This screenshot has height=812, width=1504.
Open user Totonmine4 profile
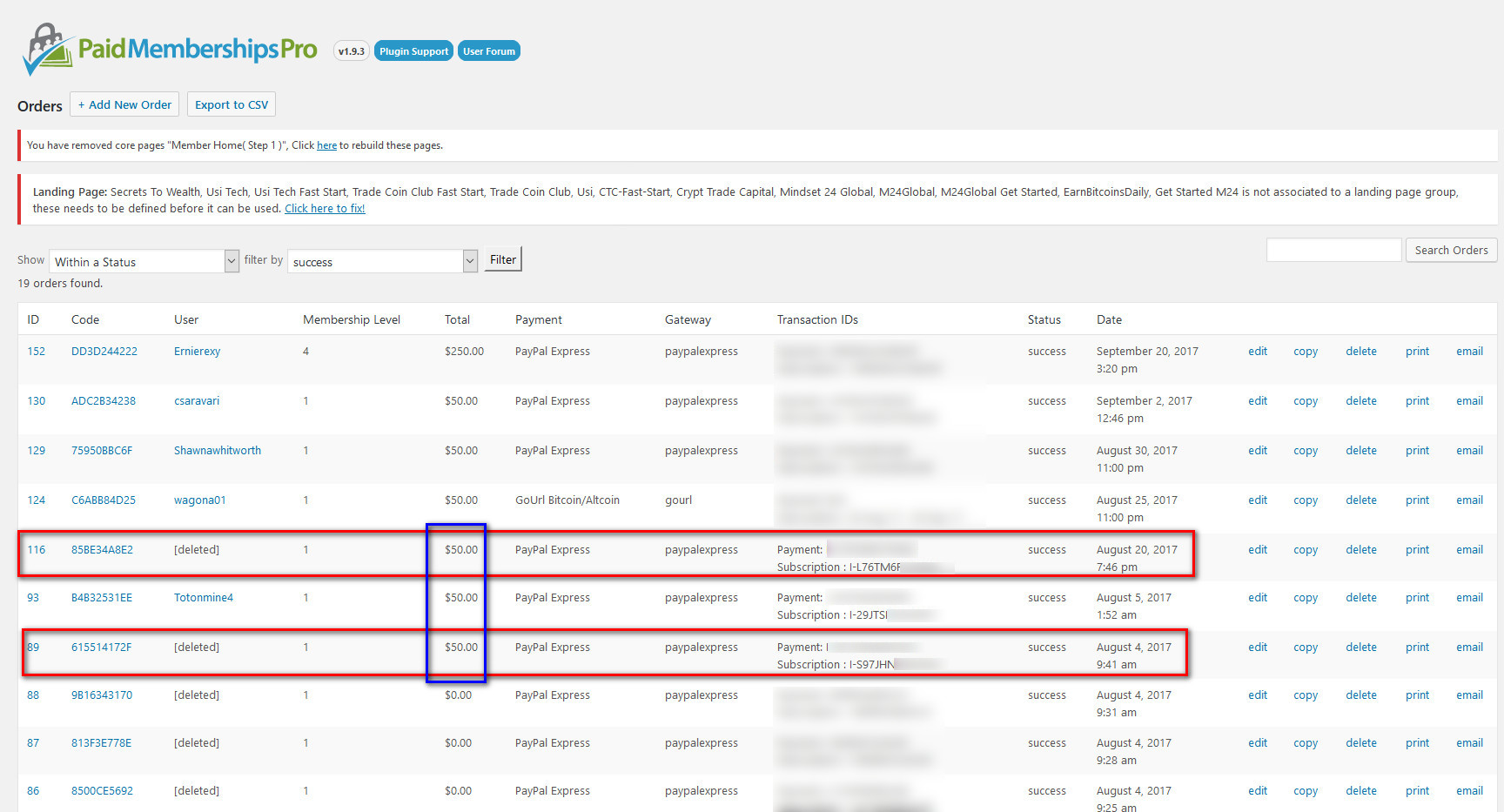[204, 598]
